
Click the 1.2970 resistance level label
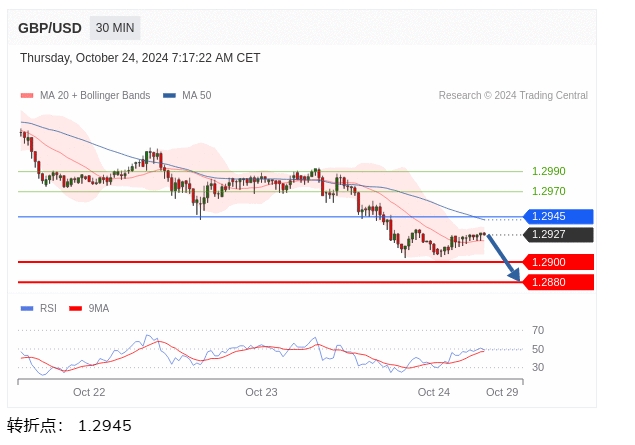click(548, 191)
